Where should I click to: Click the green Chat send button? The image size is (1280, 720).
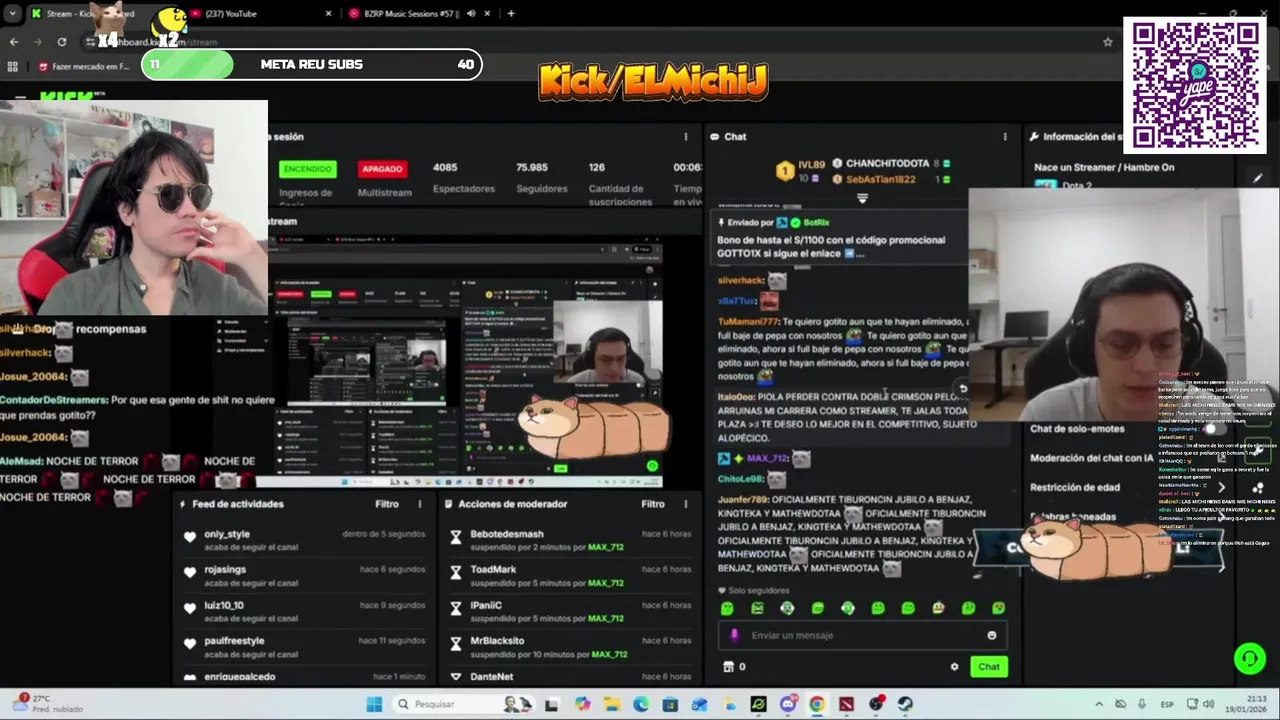(989, 667)
